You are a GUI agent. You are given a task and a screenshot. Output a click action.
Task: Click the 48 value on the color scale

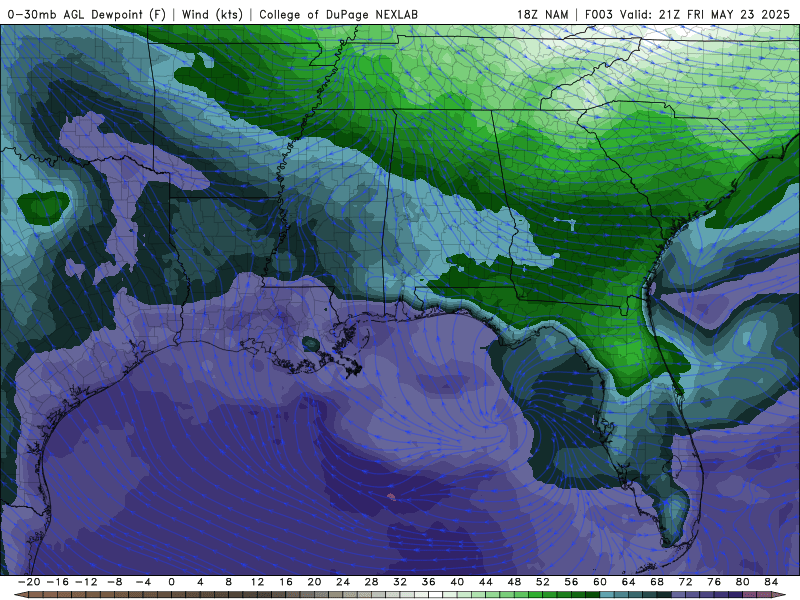pyautogui.click(x=514, y=582)
